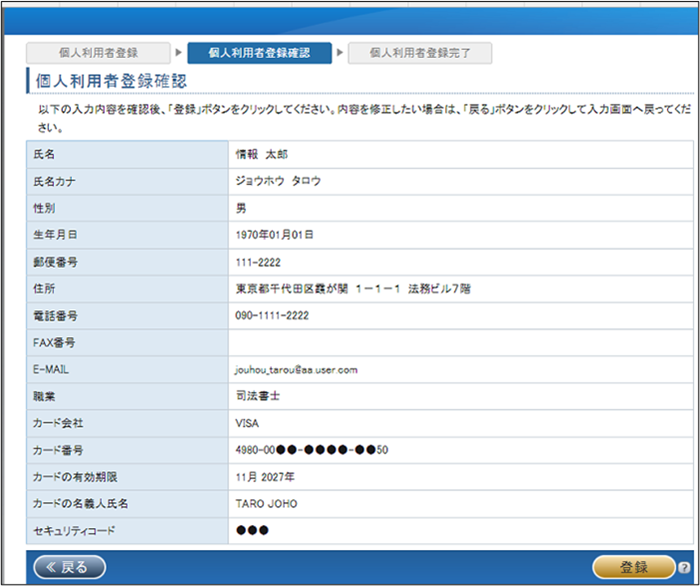
Task: Click the 戻る back button
Action: click(69, 567)
